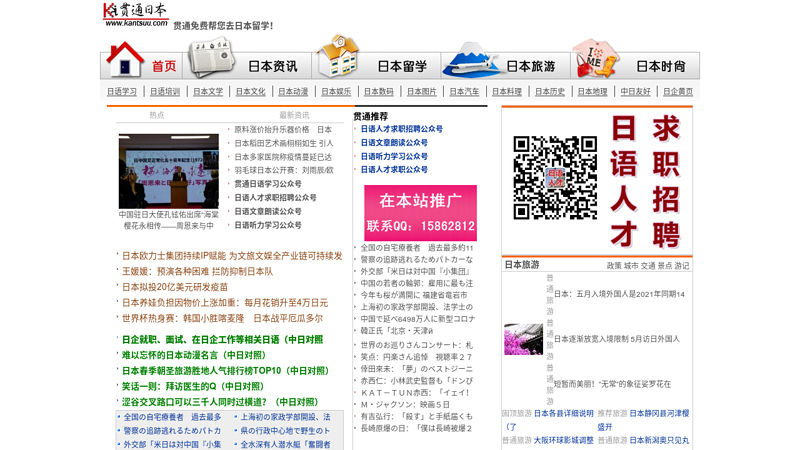Go to 中日友好 in the sub-navigation
Image resolution: width=800 pixels, height=450 pixels.
click(x=635, y=92)
